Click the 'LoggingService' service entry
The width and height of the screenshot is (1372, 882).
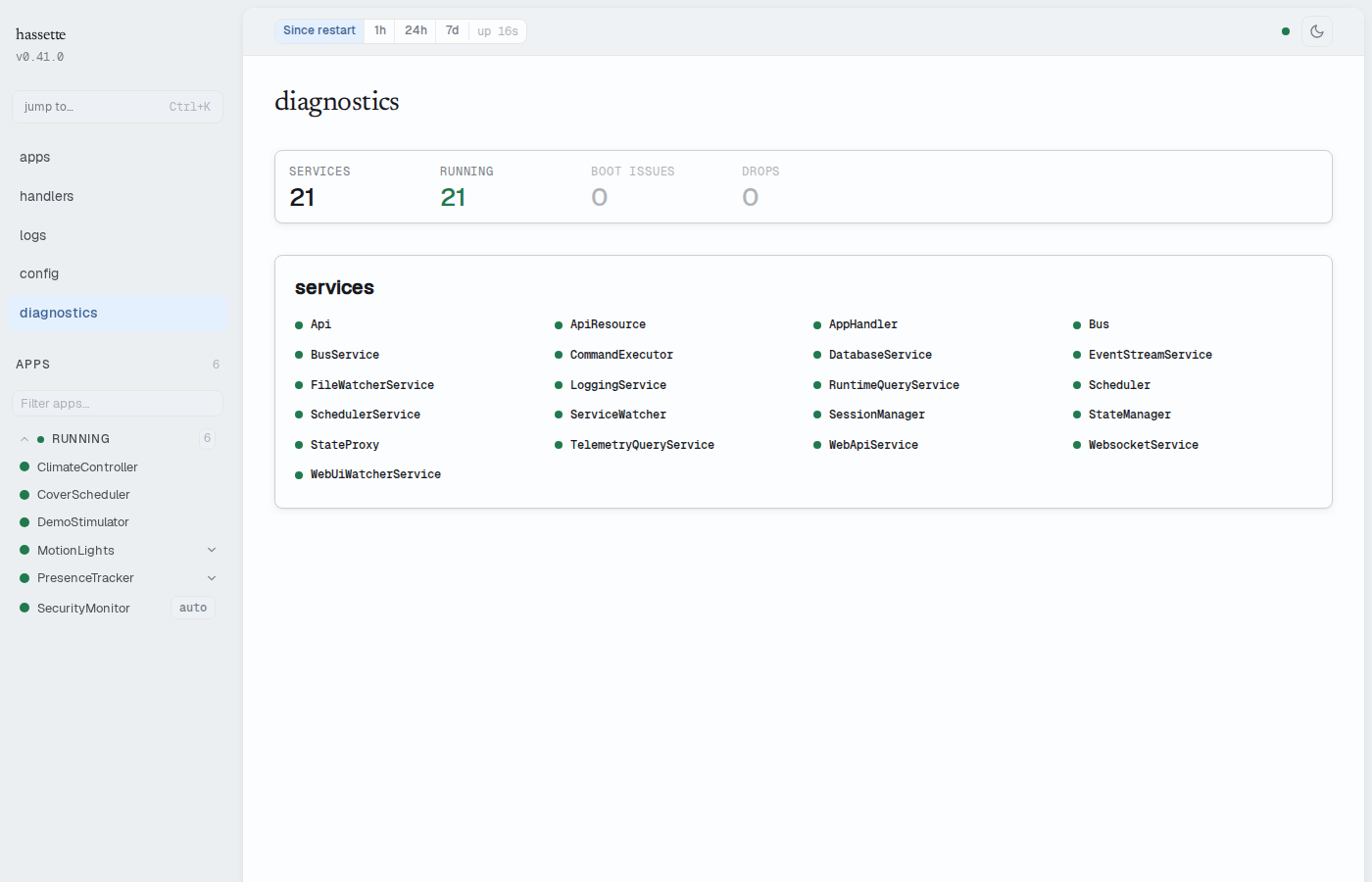(618, 385)
